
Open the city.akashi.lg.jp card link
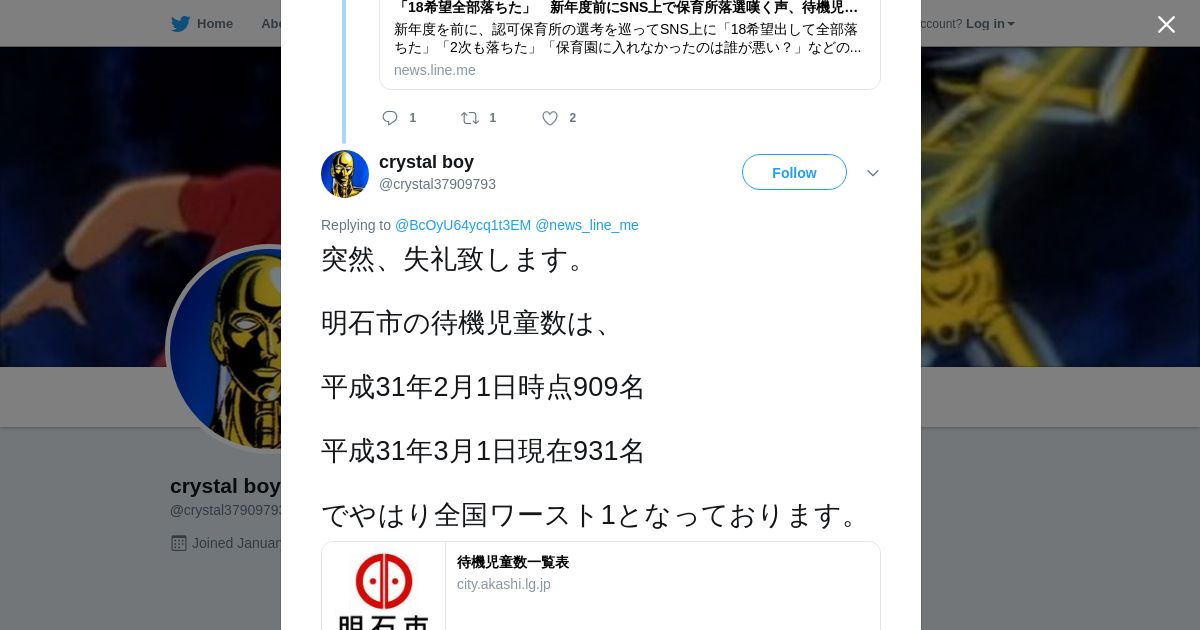504,584
